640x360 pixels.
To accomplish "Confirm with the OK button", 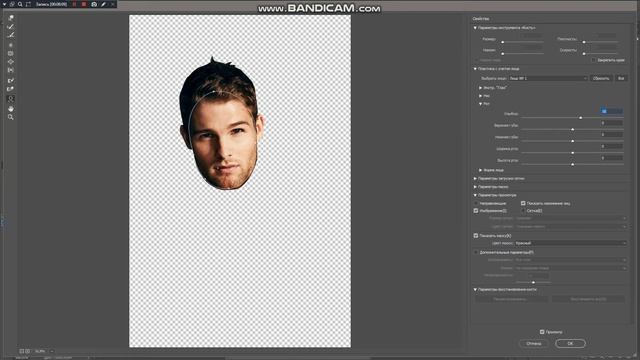I will pos(570,344).
